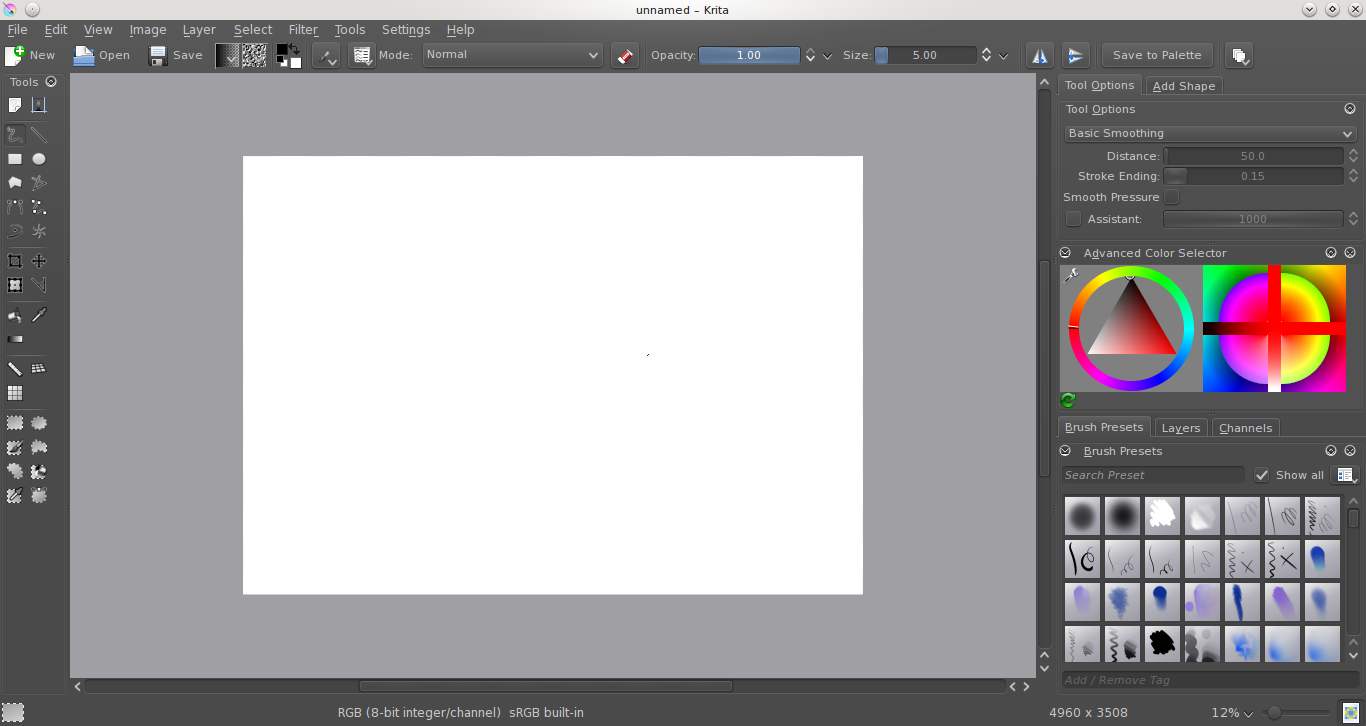Select the Line tool
The height and width of the screenshot is (726, 1366).
click(38, 134)
